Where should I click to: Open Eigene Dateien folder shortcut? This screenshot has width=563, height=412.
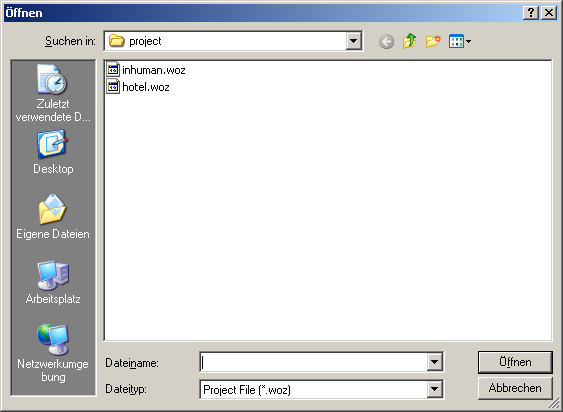[53, 217]
